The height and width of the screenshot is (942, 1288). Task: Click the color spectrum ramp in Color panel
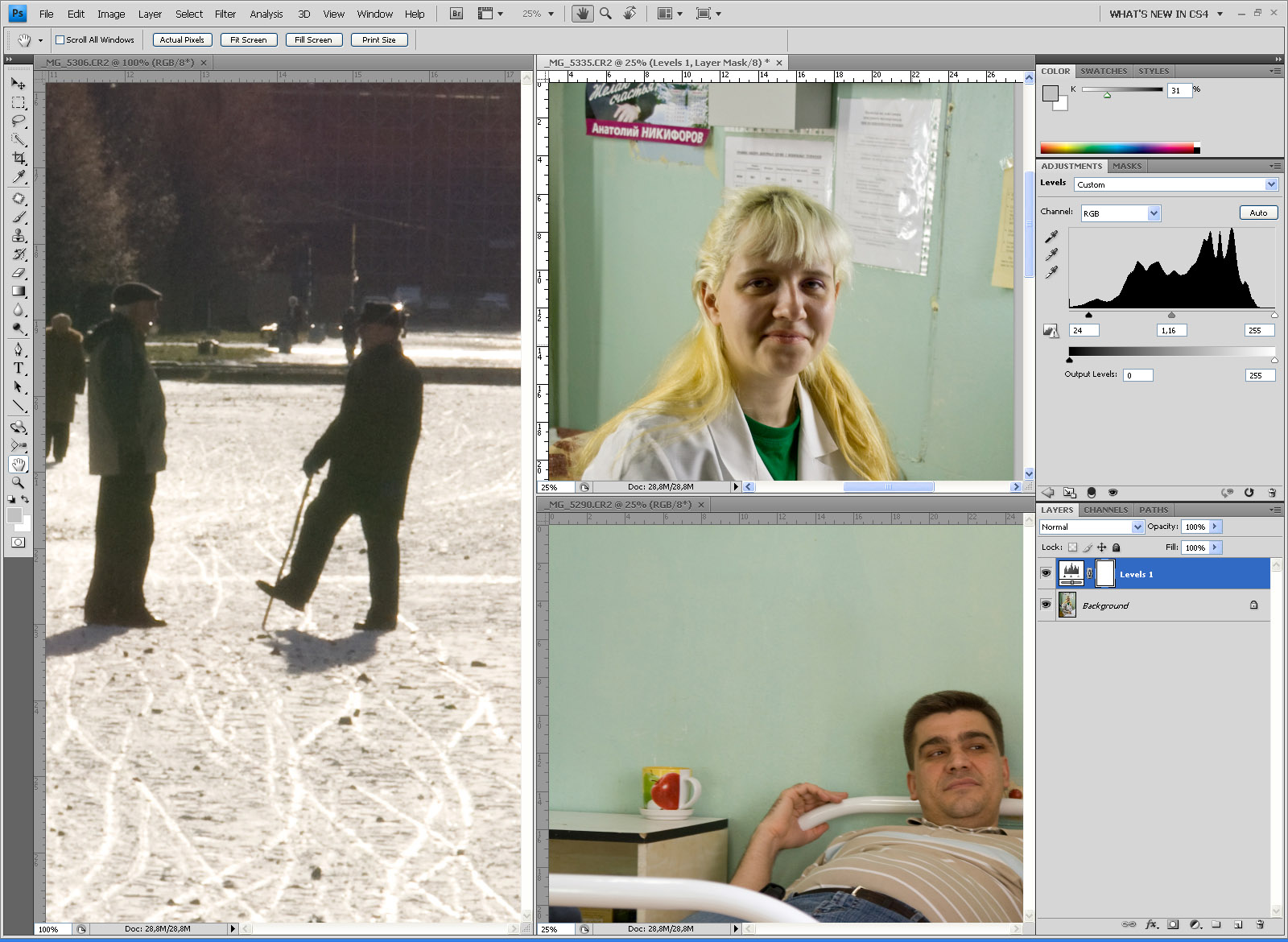pos(1119,148)
